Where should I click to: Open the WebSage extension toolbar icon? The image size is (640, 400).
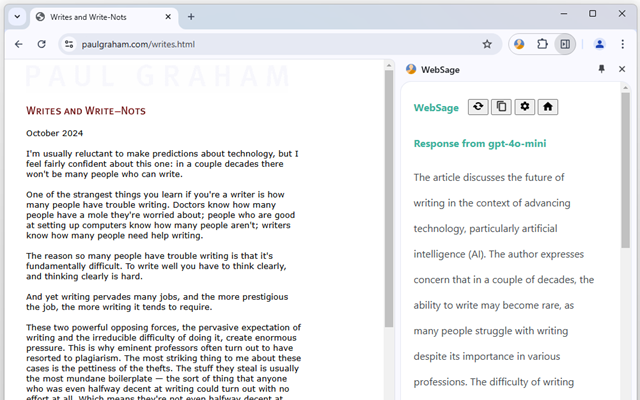pyautogui.click(x=519, y=44)
